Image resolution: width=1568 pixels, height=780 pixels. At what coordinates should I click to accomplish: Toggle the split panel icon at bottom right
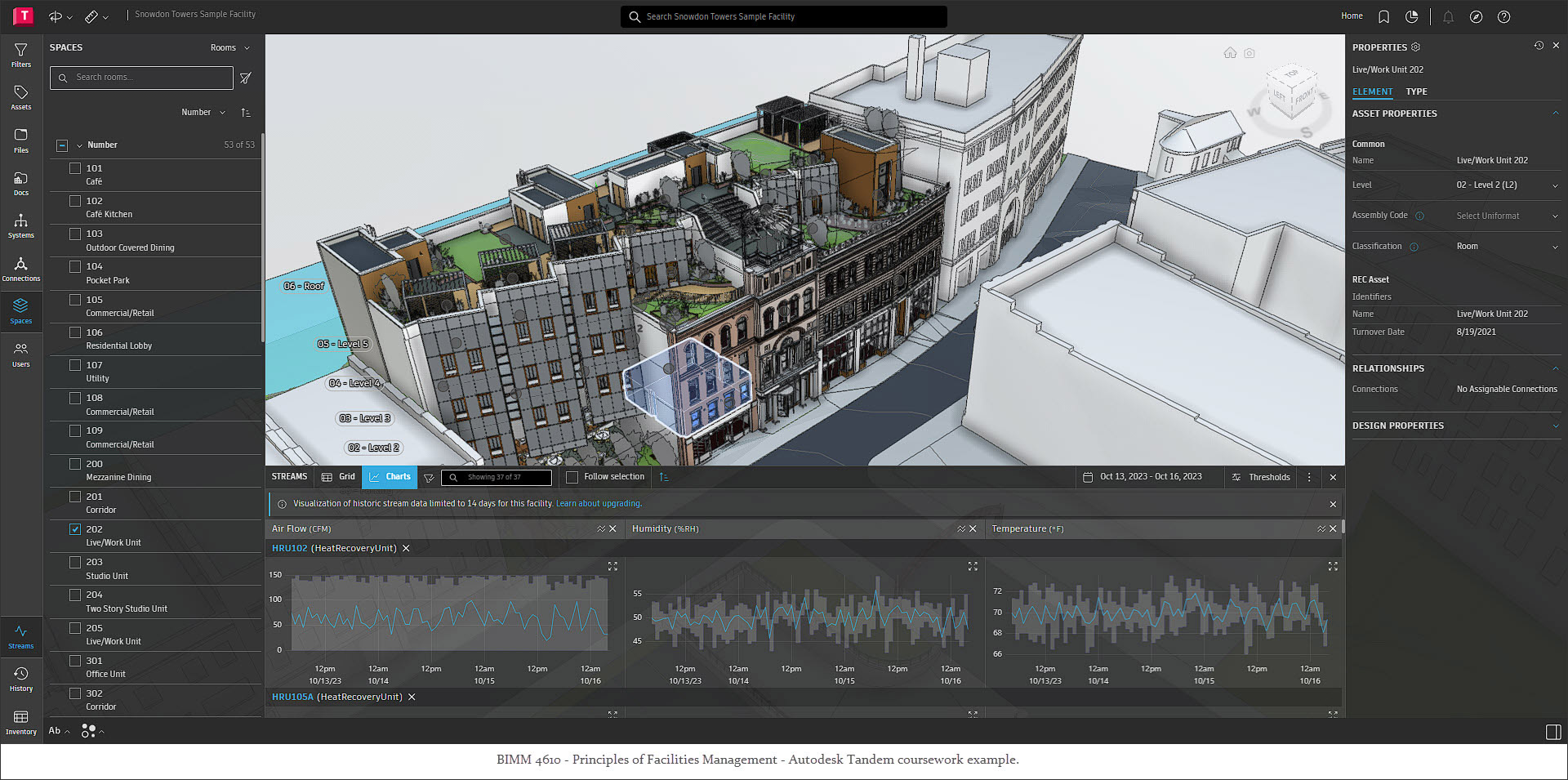pyautogui.click(x=1553, y=732)
